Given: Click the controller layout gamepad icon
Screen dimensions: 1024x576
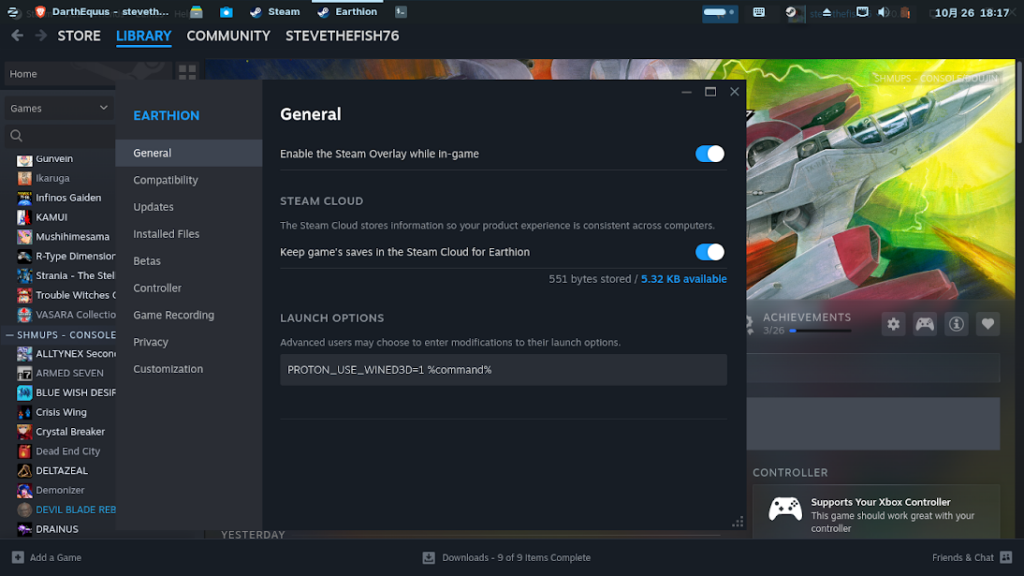Looking at the screenshot, I should click(925, 324).
